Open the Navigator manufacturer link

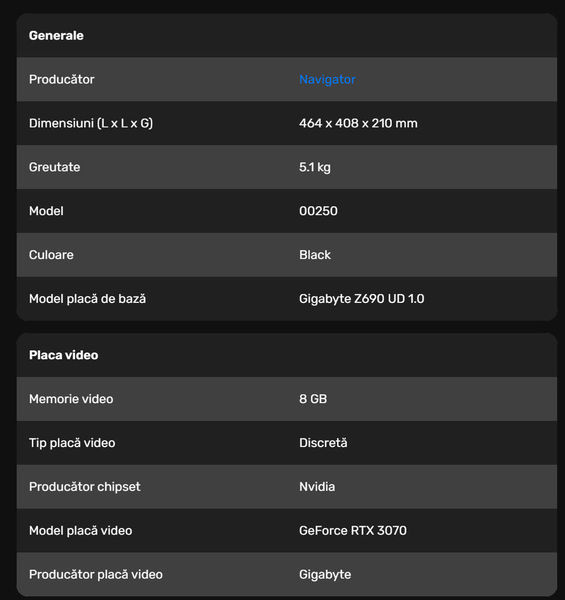pyautogui.click(x=327, y=80)
